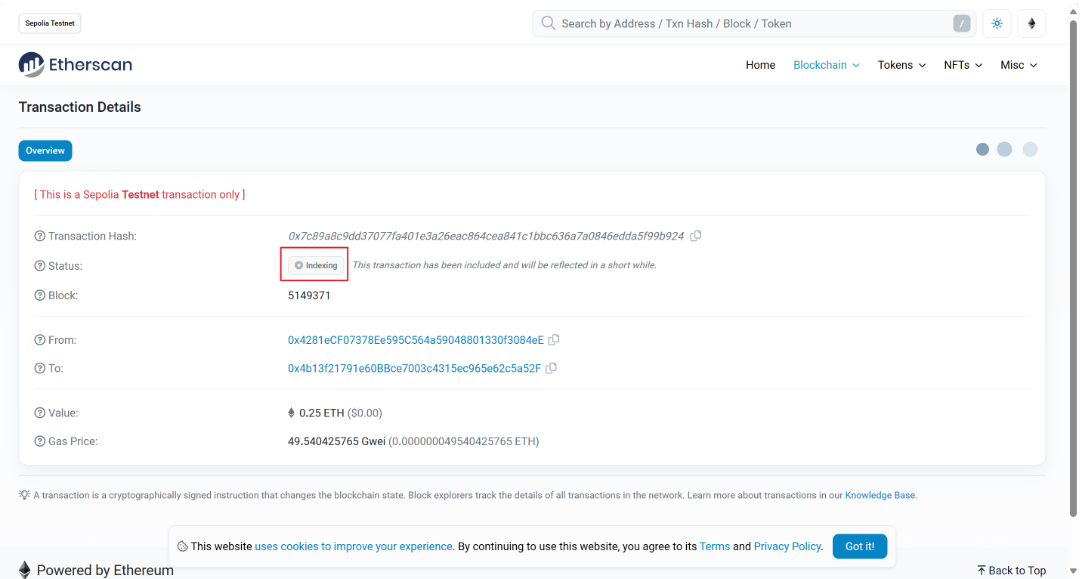Copy the transaction hash to clipboard
1081x579 pixels.
[696, 236]
